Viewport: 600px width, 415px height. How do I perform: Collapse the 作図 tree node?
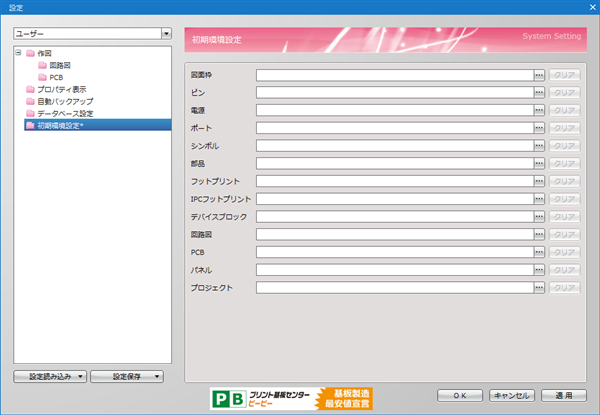coord(17,53)
